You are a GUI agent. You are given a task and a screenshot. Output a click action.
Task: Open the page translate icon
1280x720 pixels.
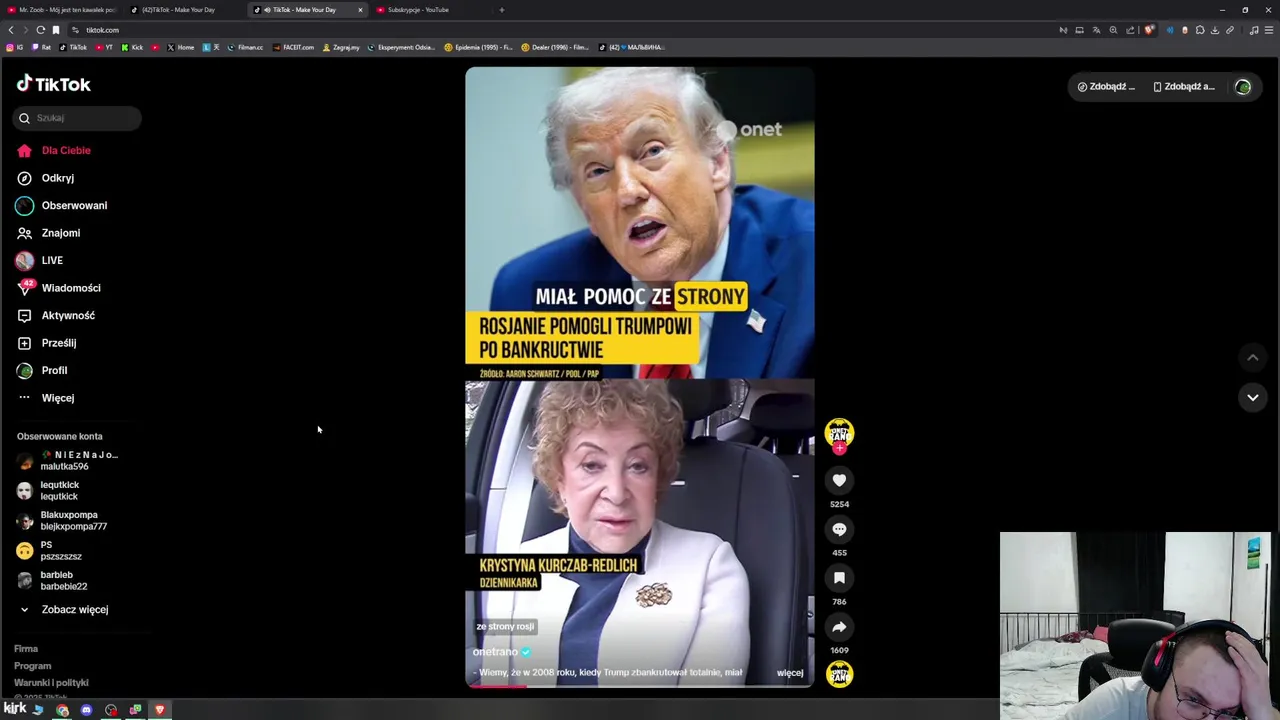[1096, 30]
